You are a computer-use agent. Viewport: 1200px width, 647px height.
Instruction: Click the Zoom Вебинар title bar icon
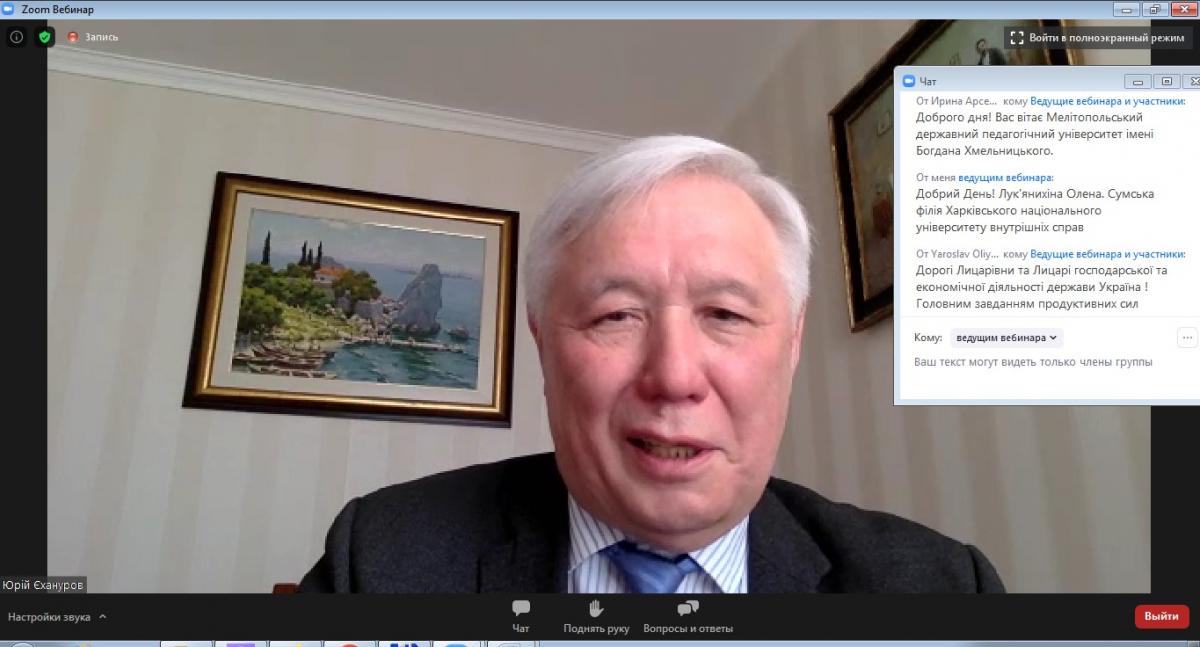[x=8, y=9]
